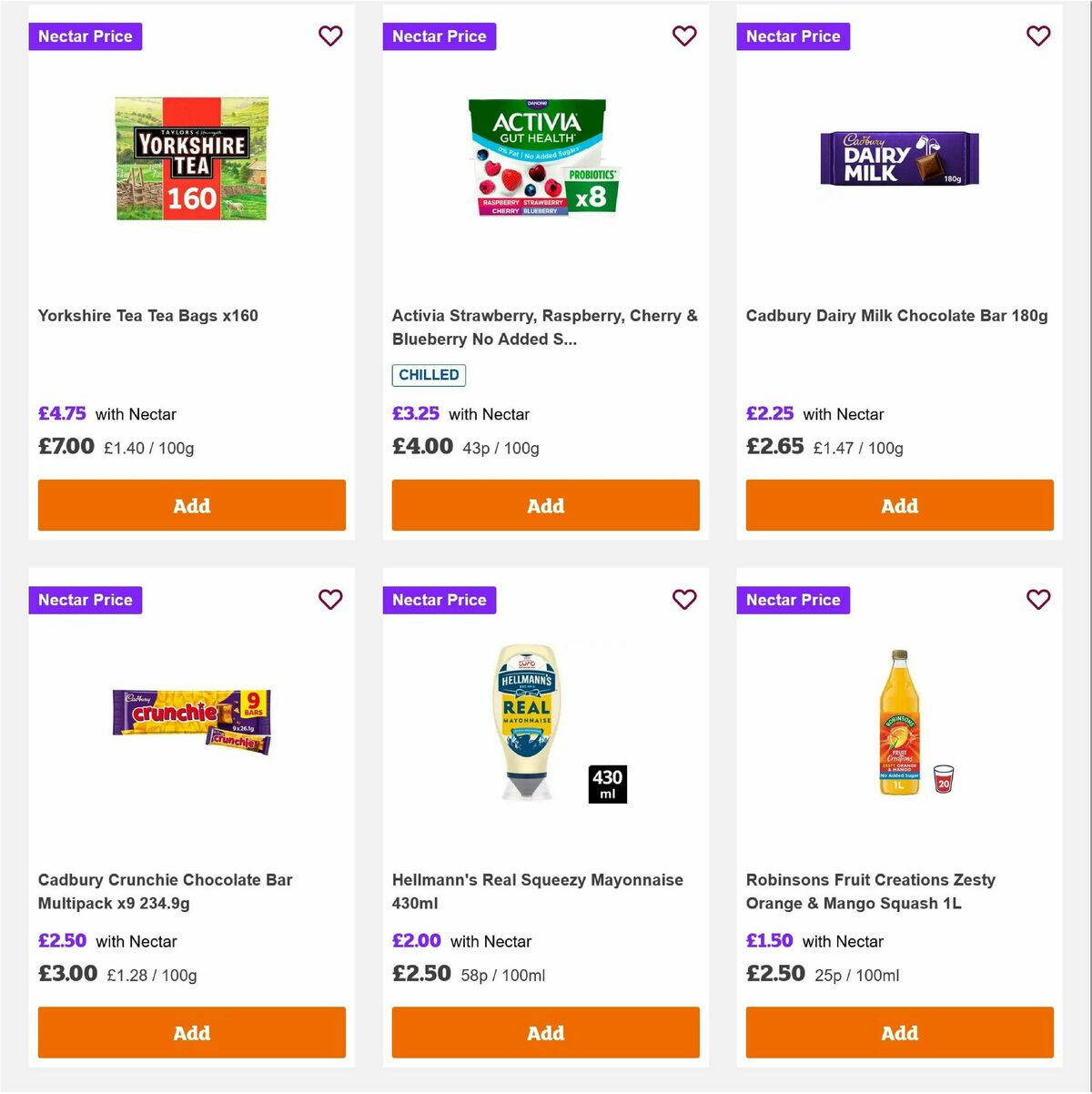Click the heart icon on Robinsons squash
This screenshot has width=1092, height=1094.
[1038, 600]
